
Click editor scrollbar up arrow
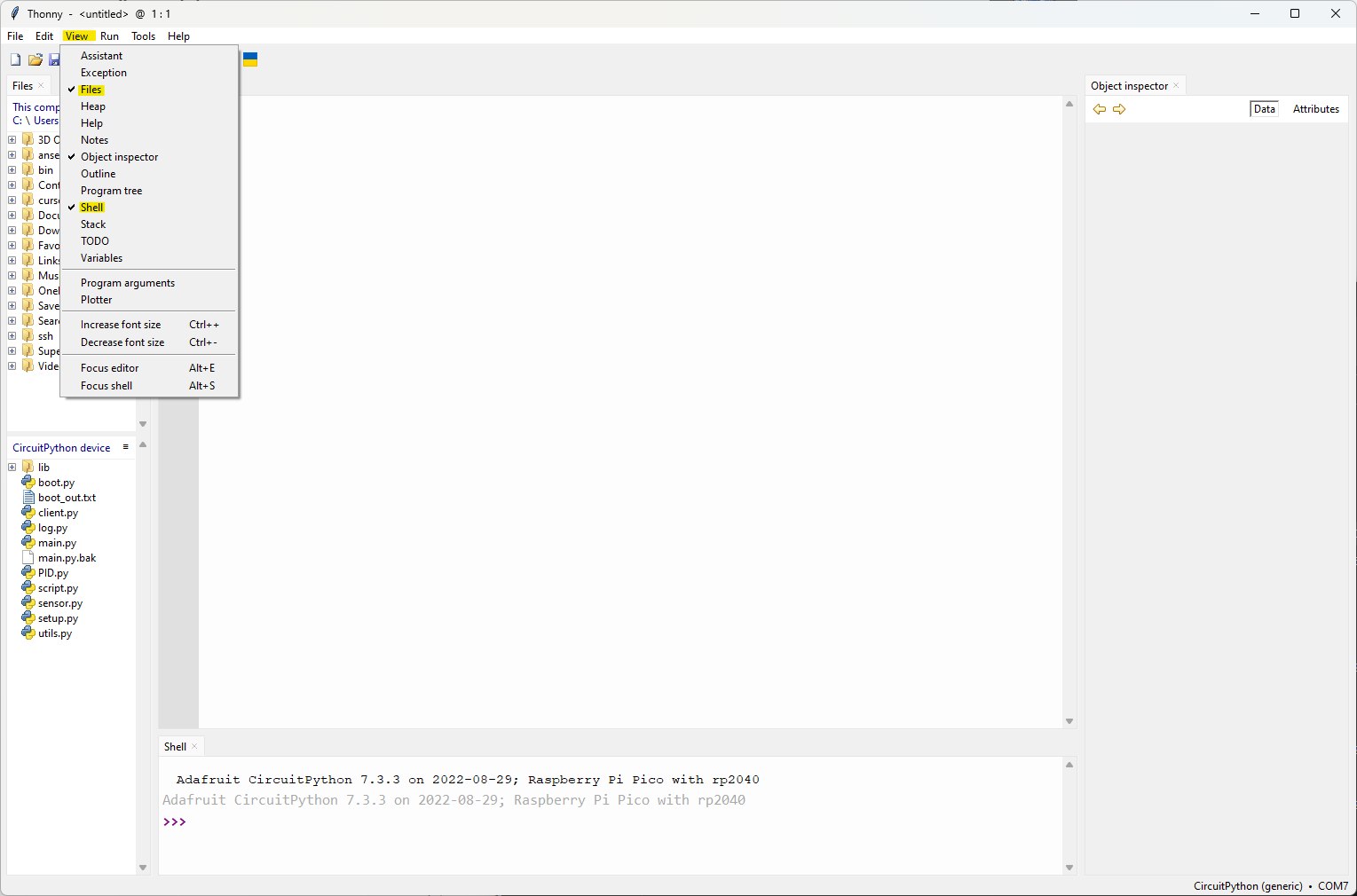(x=1069, y=105)
